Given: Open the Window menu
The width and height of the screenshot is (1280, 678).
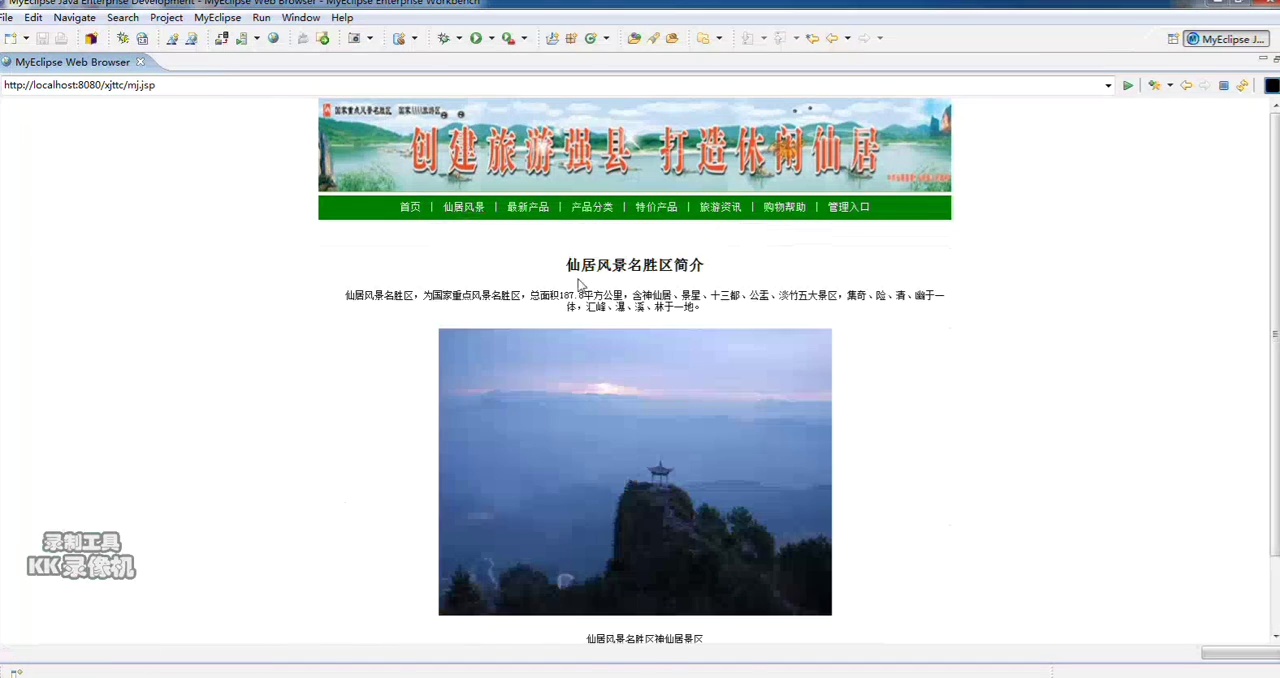Looking at the screenshot, I should tap(300, 18).
